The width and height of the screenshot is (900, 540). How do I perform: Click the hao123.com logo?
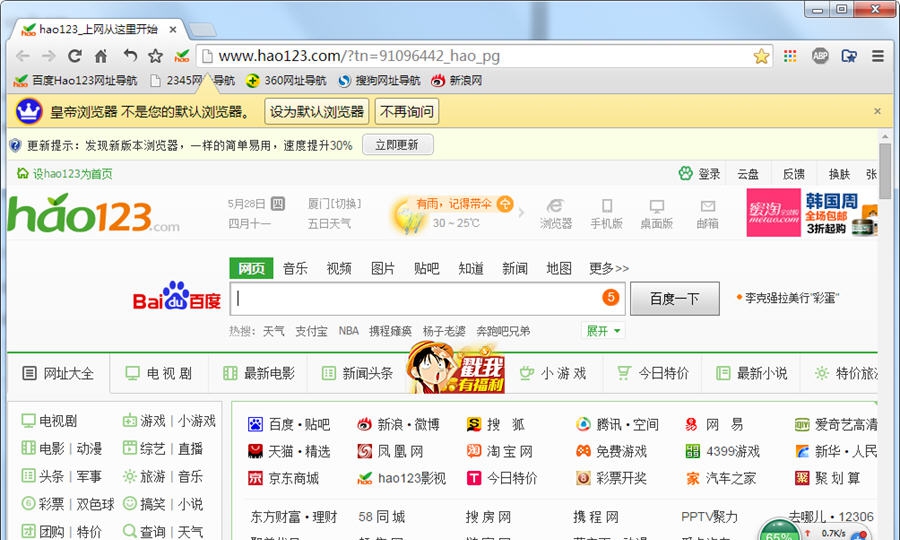click(x=94, y=213)
